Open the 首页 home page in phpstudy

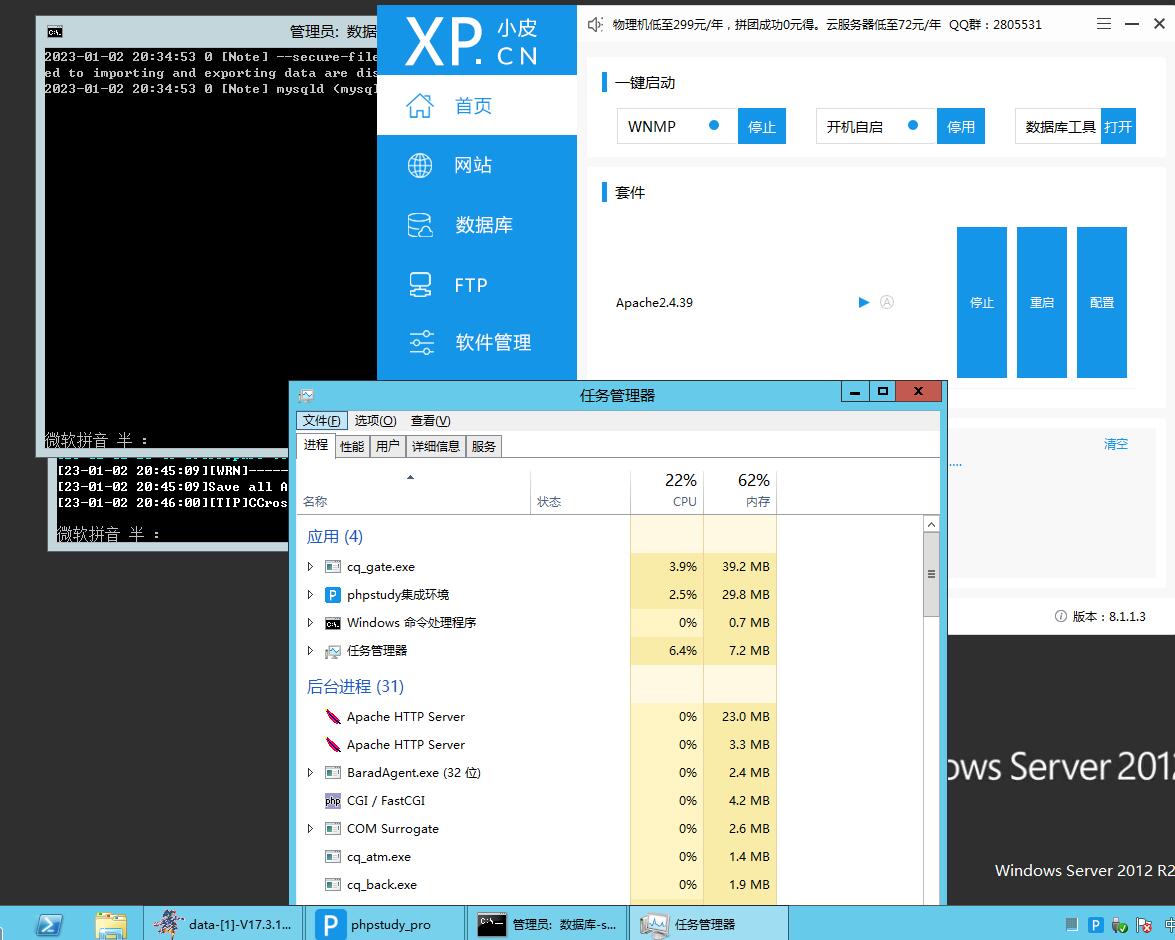(x=477, y=105)
